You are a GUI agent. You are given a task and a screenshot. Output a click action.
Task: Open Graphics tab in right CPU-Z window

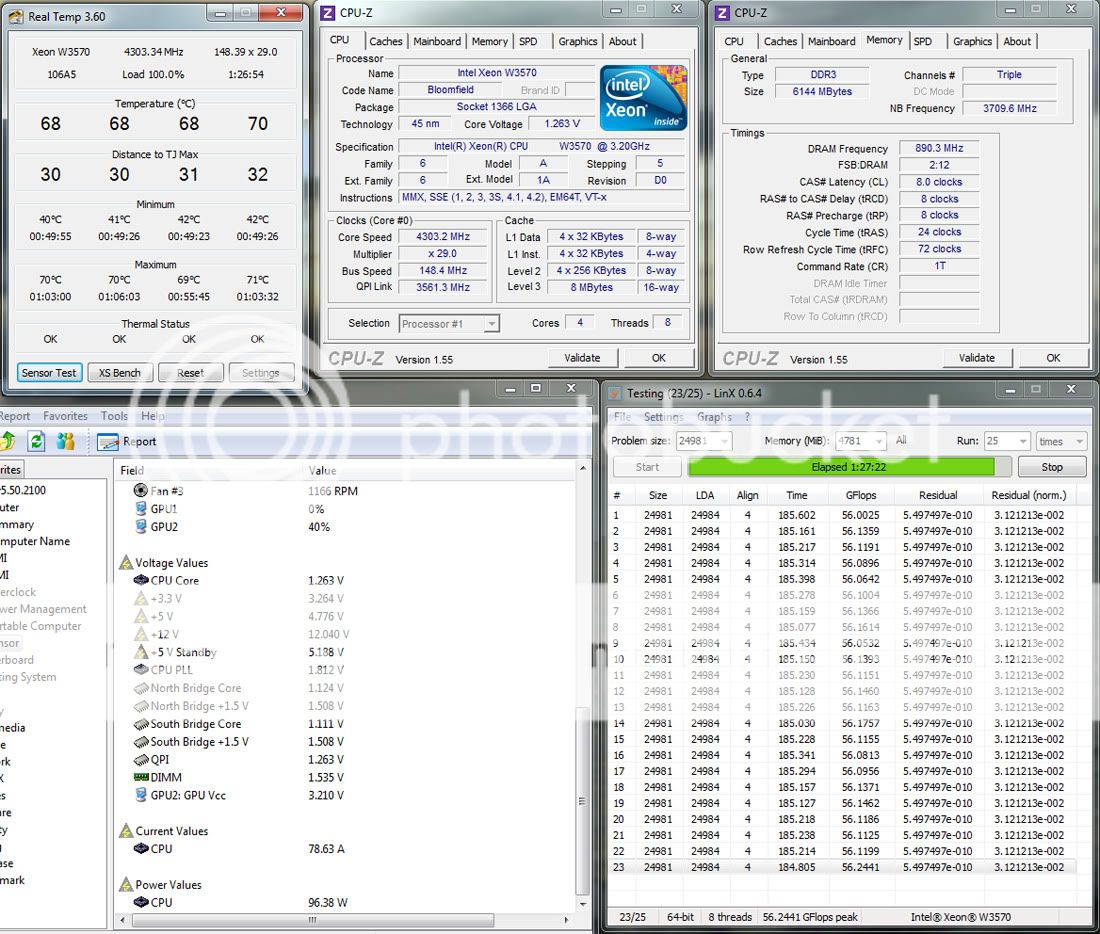click(x=972, y=41)
